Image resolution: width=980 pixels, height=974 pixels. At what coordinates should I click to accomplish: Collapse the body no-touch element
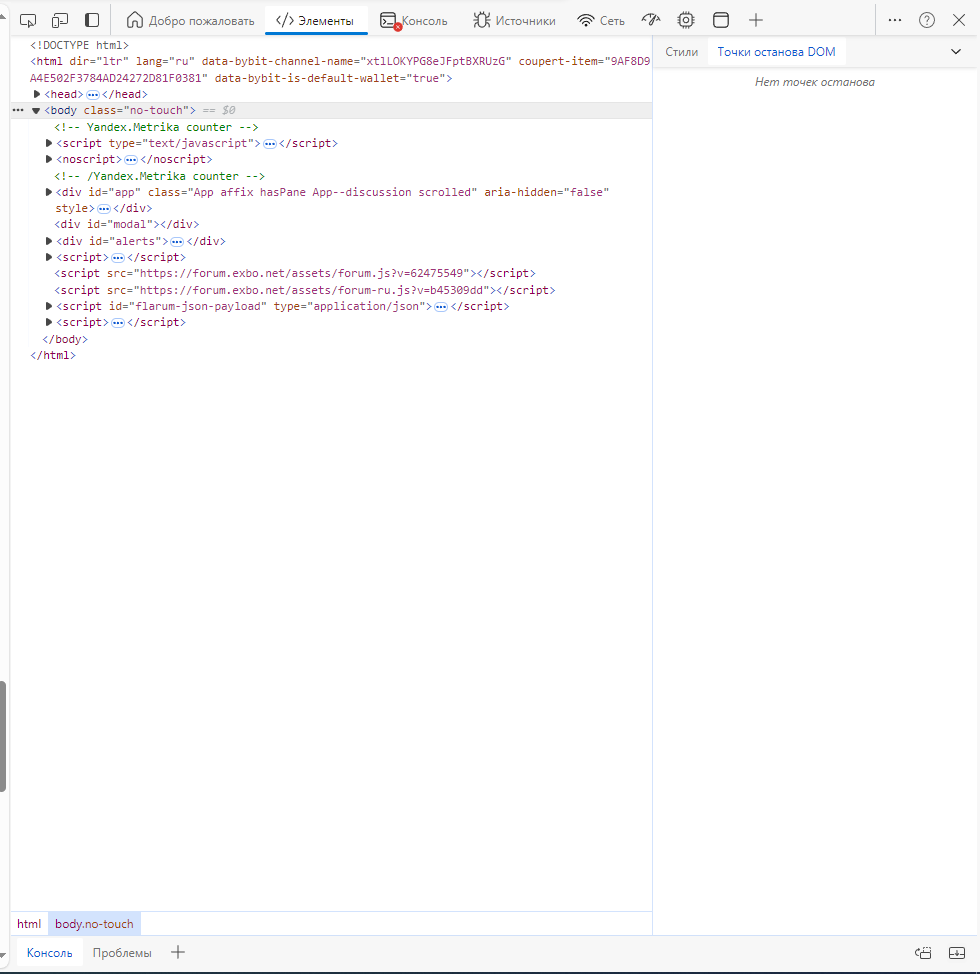tap(36, 111)
